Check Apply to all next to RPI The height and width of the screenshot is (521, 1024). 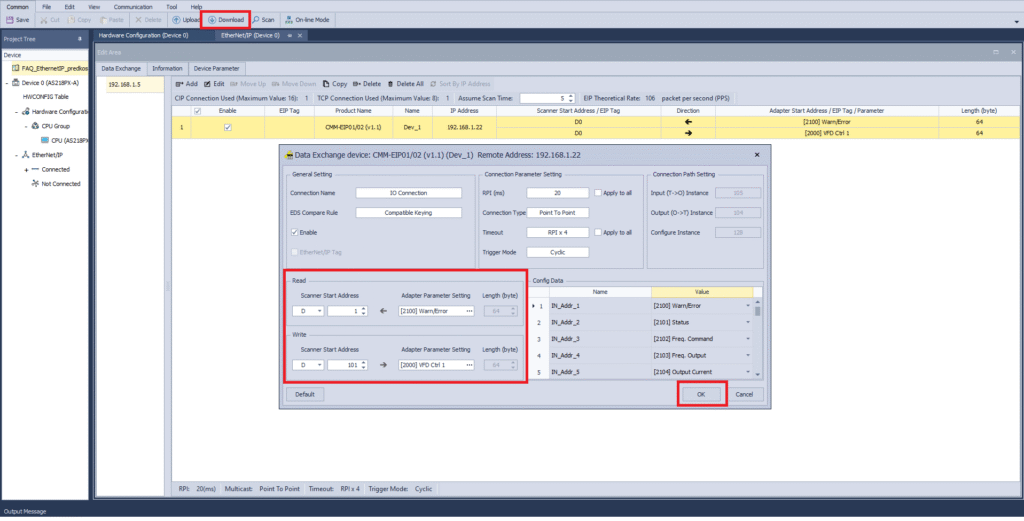596,192
